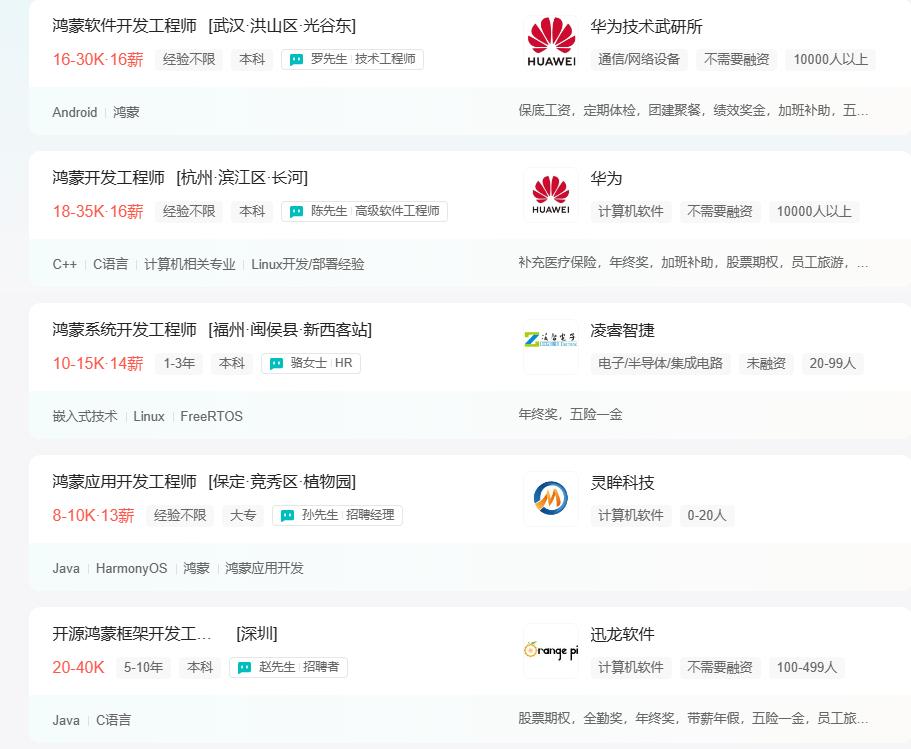Click the 未融资 funding tag
Screen dimensions: 911x749
(x=766, y=363)
